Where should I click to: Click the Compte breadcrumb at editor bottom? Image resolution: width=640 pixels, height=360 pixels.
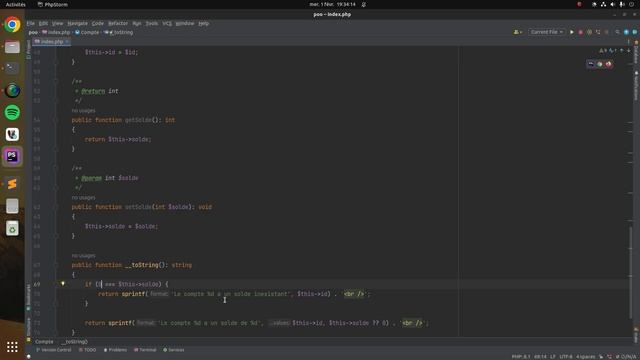pos(44,342)
